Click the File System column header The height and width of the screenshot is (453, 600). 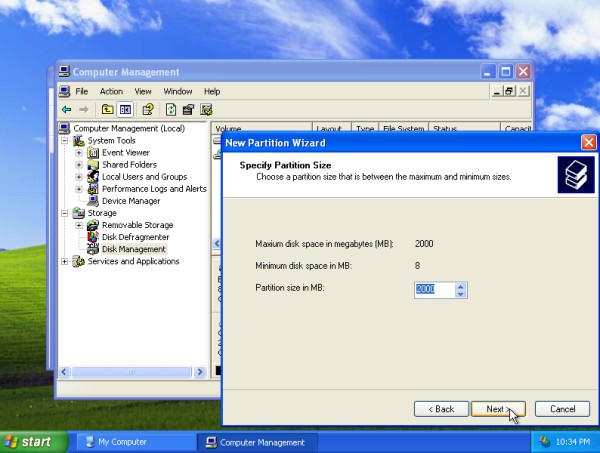coord(403,129)
